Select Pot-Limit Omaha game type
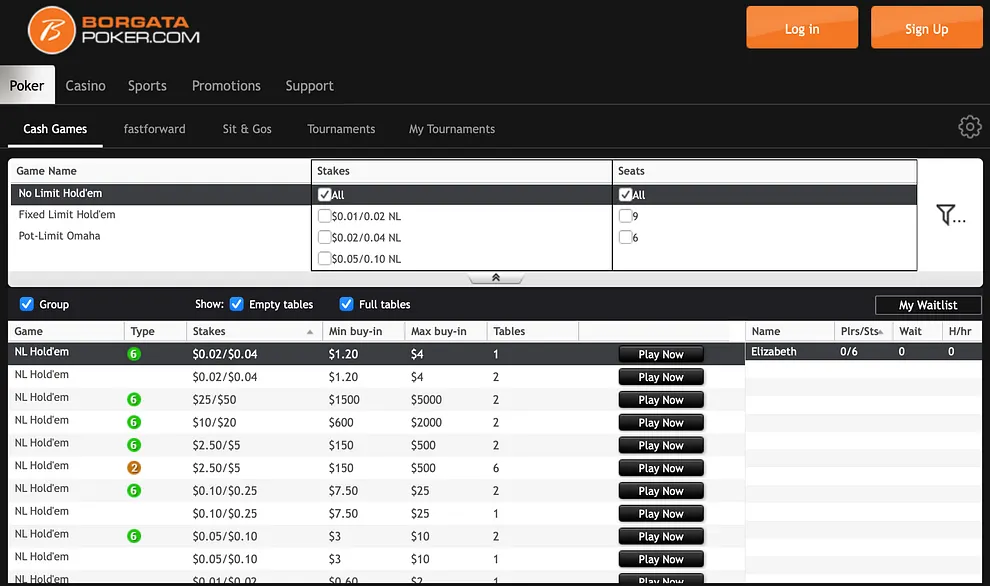This screenshot has height=586, width=990. [x=161, y=236]
